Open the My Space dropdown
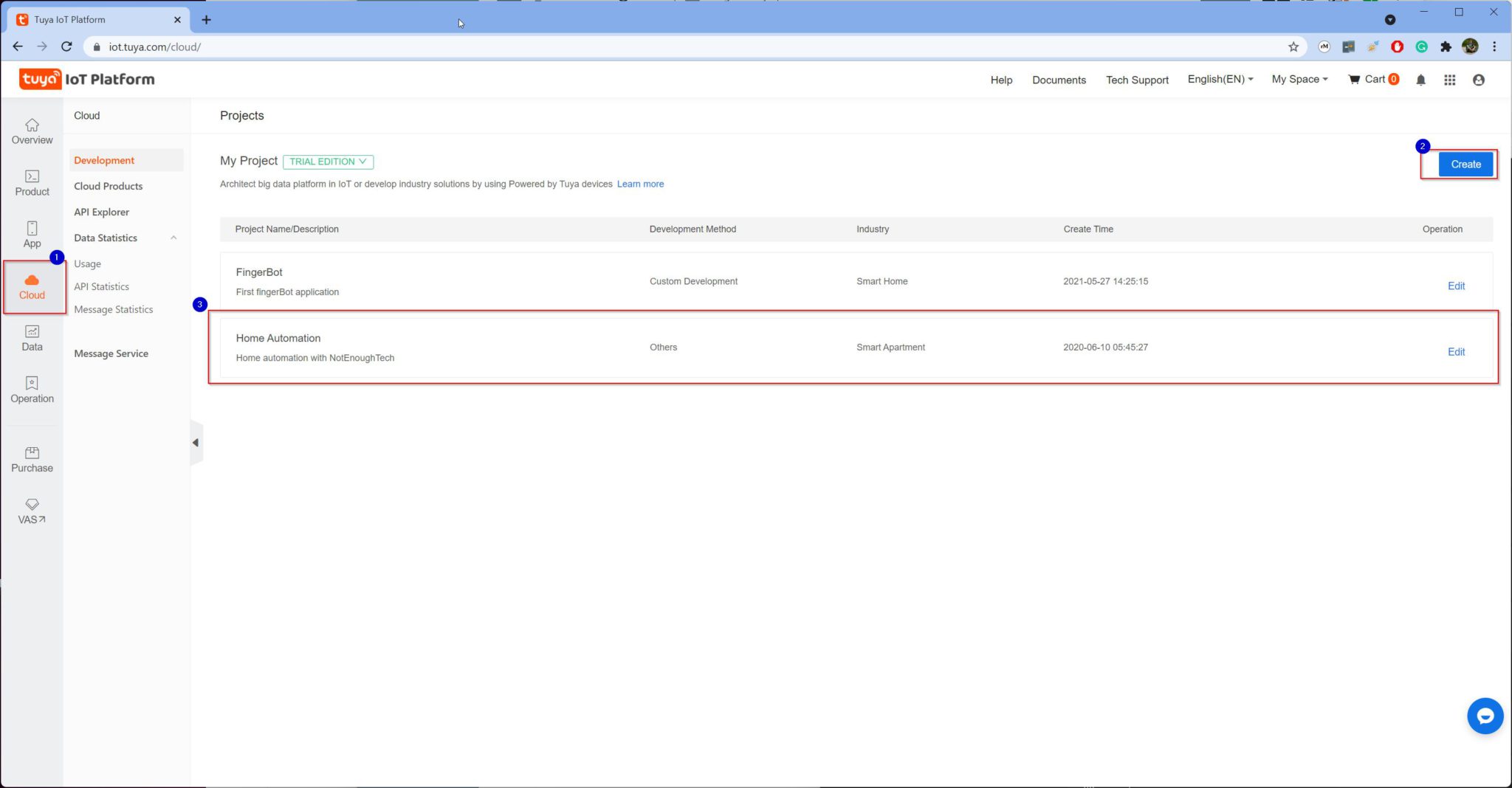Screen dimensions: 1512x788 pos(1299,79)
